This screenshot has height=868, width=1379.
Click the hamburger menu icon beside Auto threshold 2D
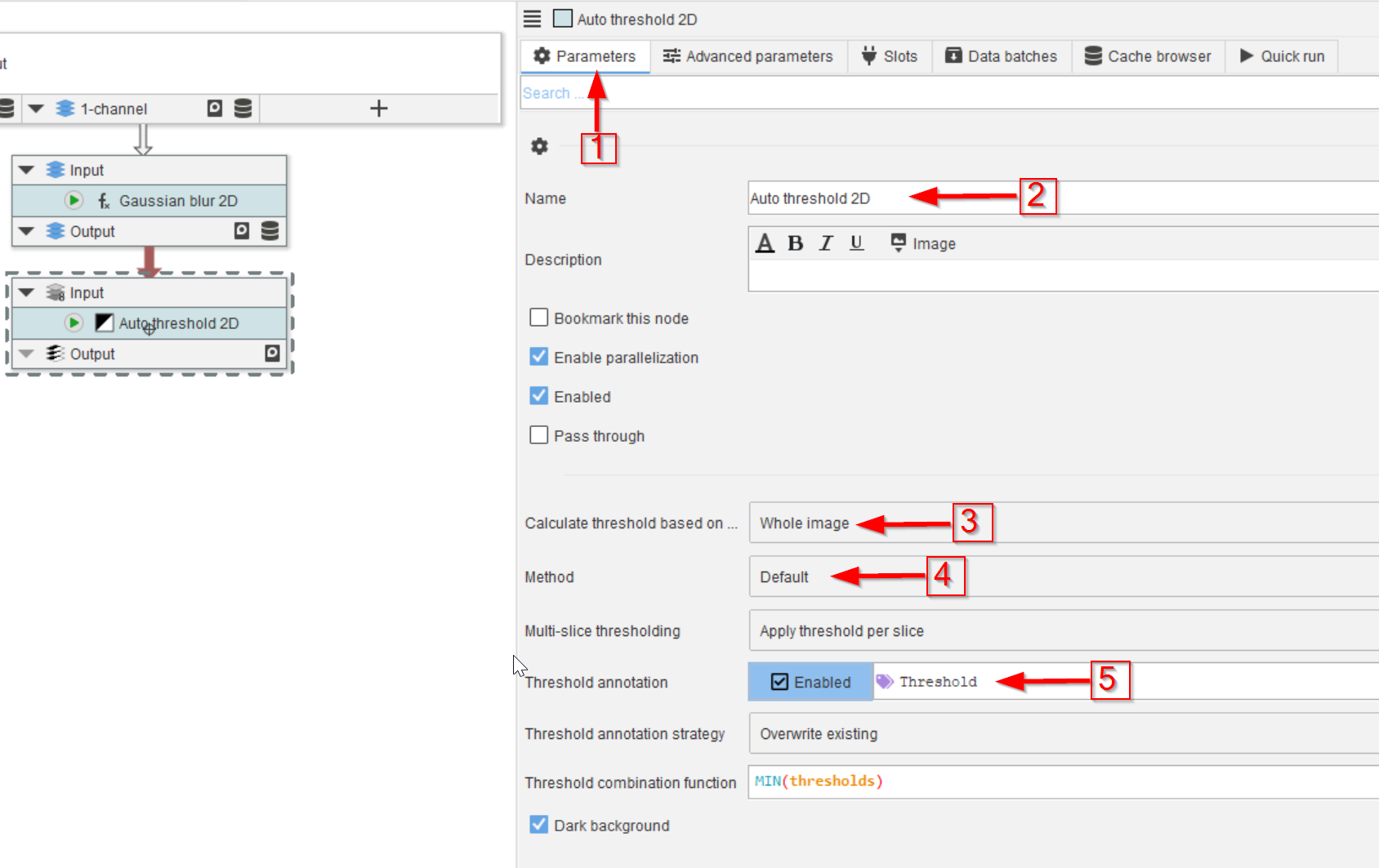tap(532, 19)
